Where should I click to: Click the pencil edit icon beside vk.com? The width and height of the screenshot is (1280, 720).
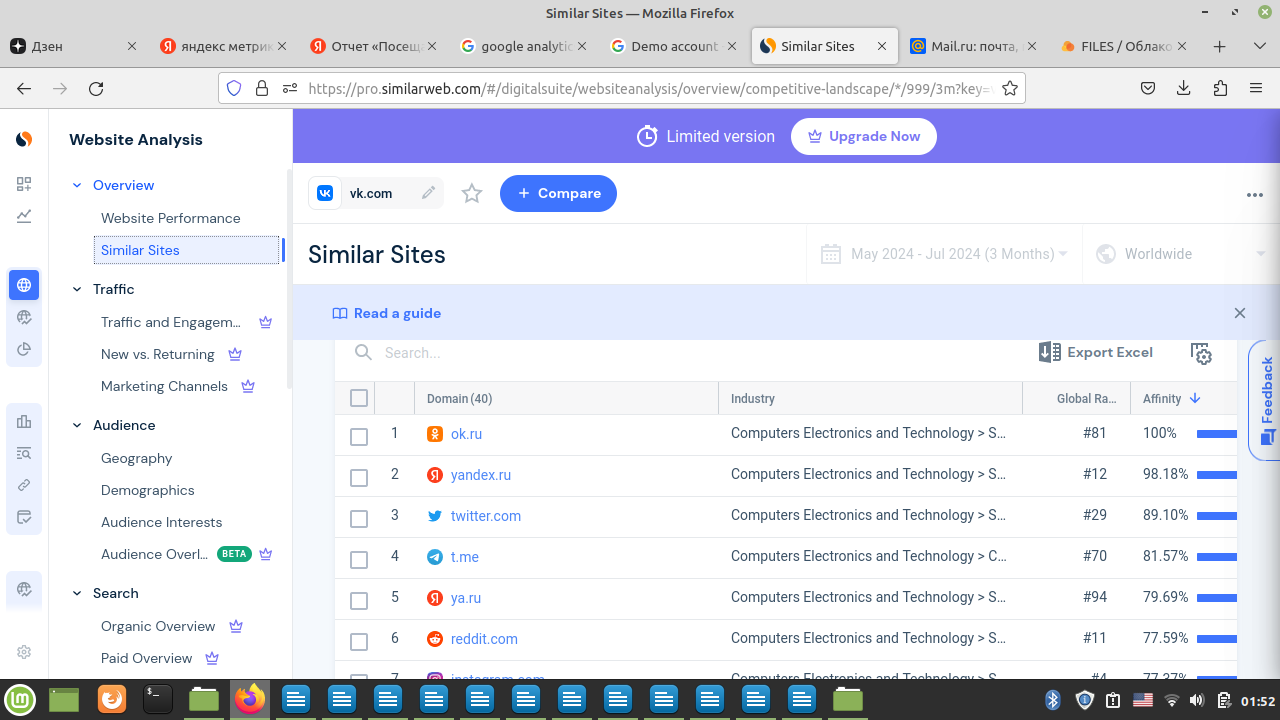coord(429,193)
